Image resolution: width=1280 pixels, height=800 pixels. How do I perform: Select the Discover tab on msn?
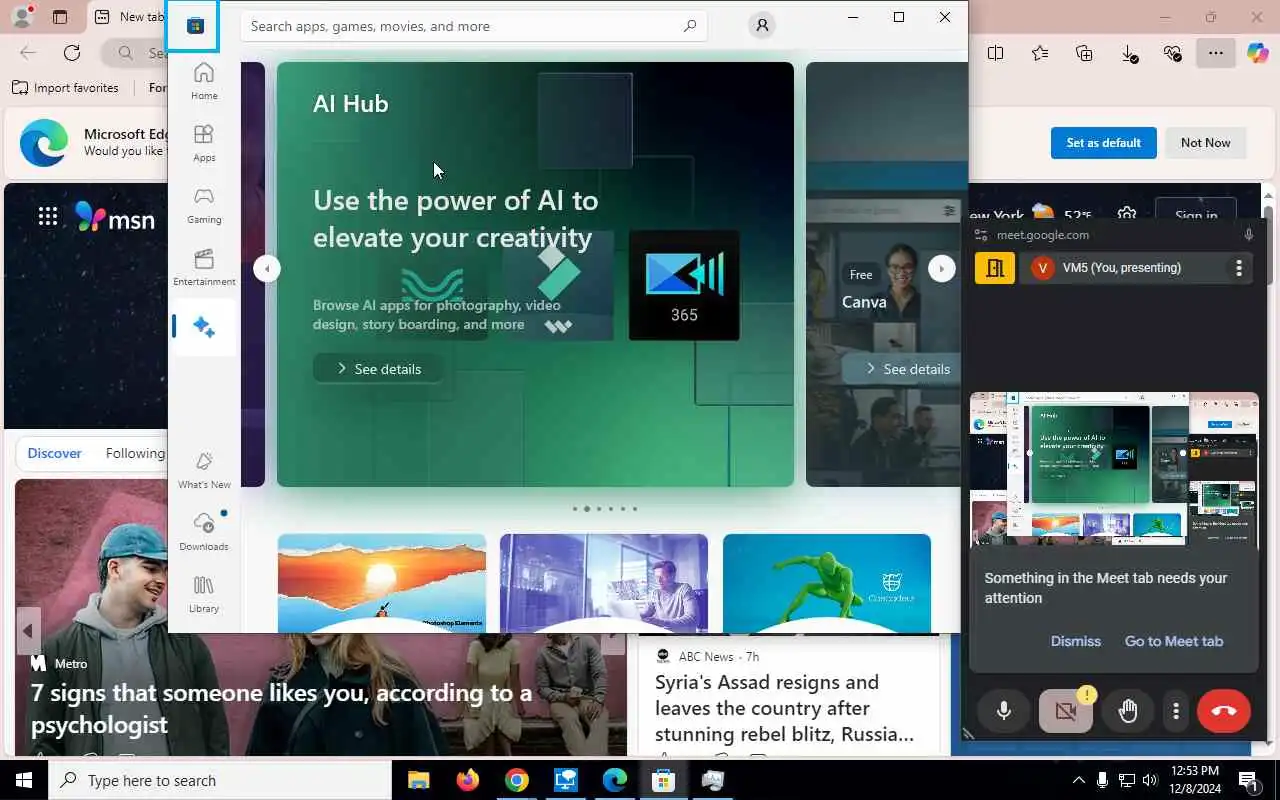pyautogui.click(x=54, y=453)
